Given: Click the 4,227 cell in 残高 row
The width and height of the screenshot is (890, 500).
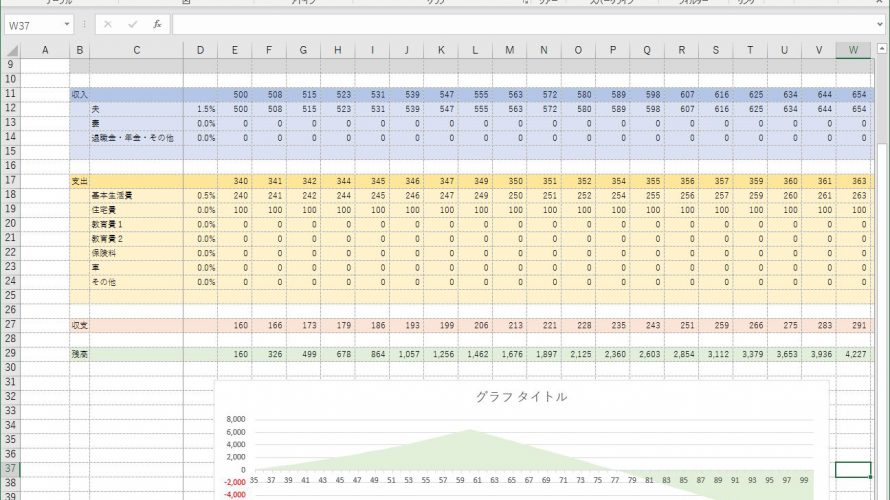Looking at the screenshot, I should [853, 354].
